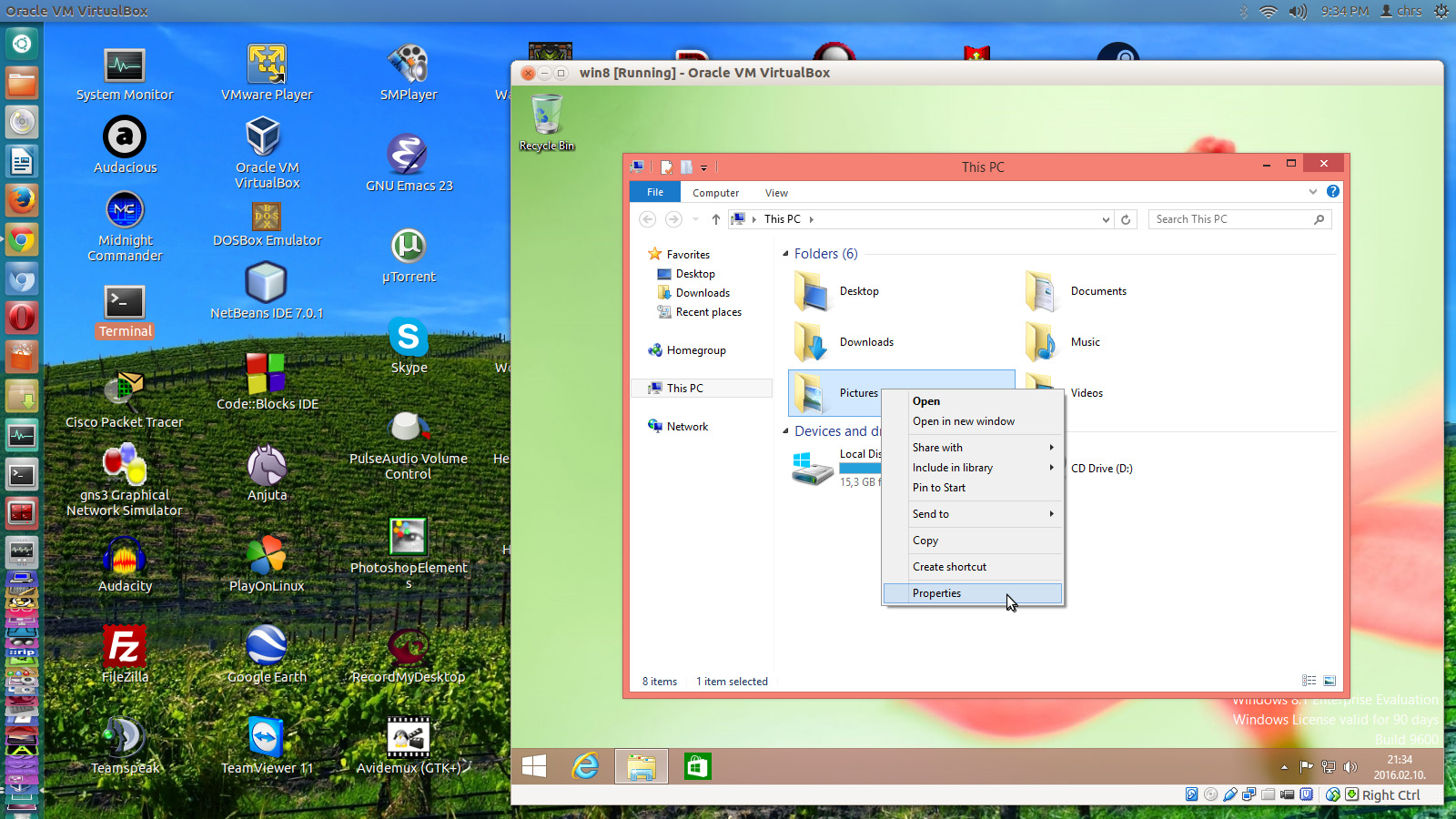This screenshot has height=819, width=1456.
Task: Open TeamViewer 11 desktop icon
Action: click(267, 746)
